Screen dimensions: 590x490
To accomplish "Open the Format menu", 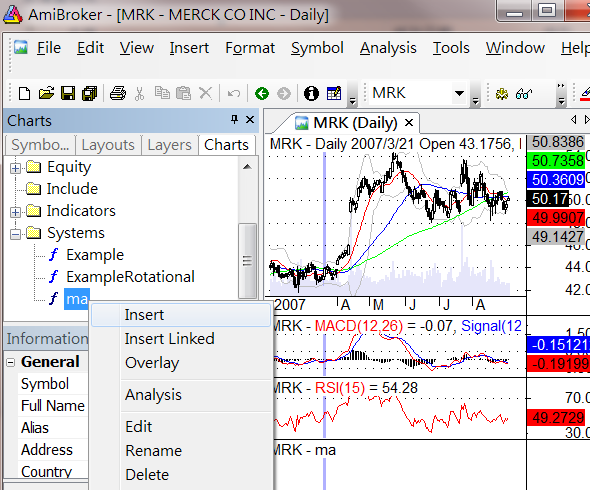I will point(250,48).
